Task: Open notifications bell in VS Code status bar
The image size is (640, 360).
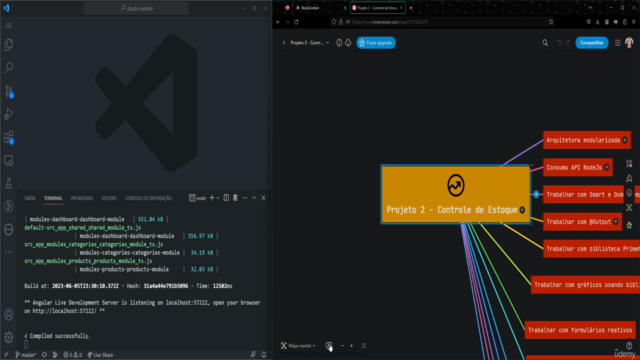Action: point(264,355)
